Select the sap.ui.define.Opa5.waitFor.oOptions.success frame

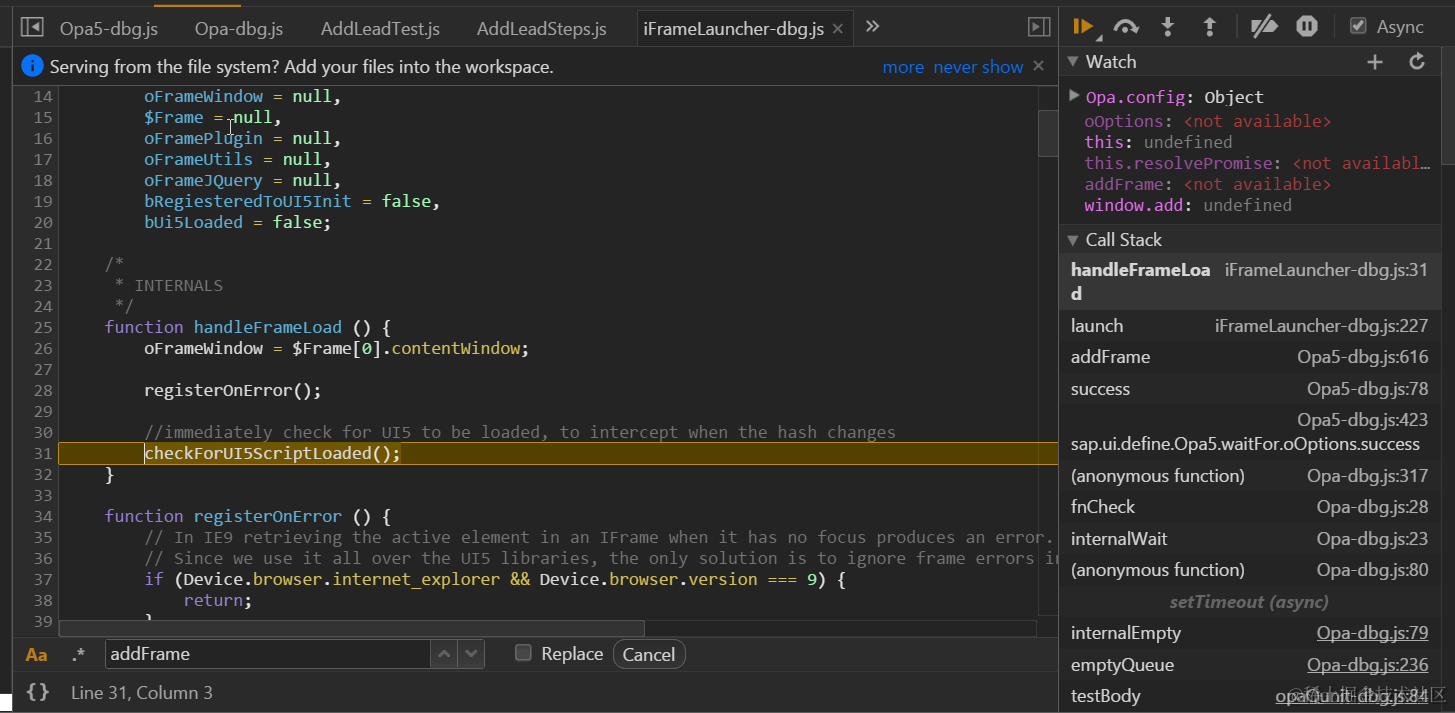(x=1249, y=431)
